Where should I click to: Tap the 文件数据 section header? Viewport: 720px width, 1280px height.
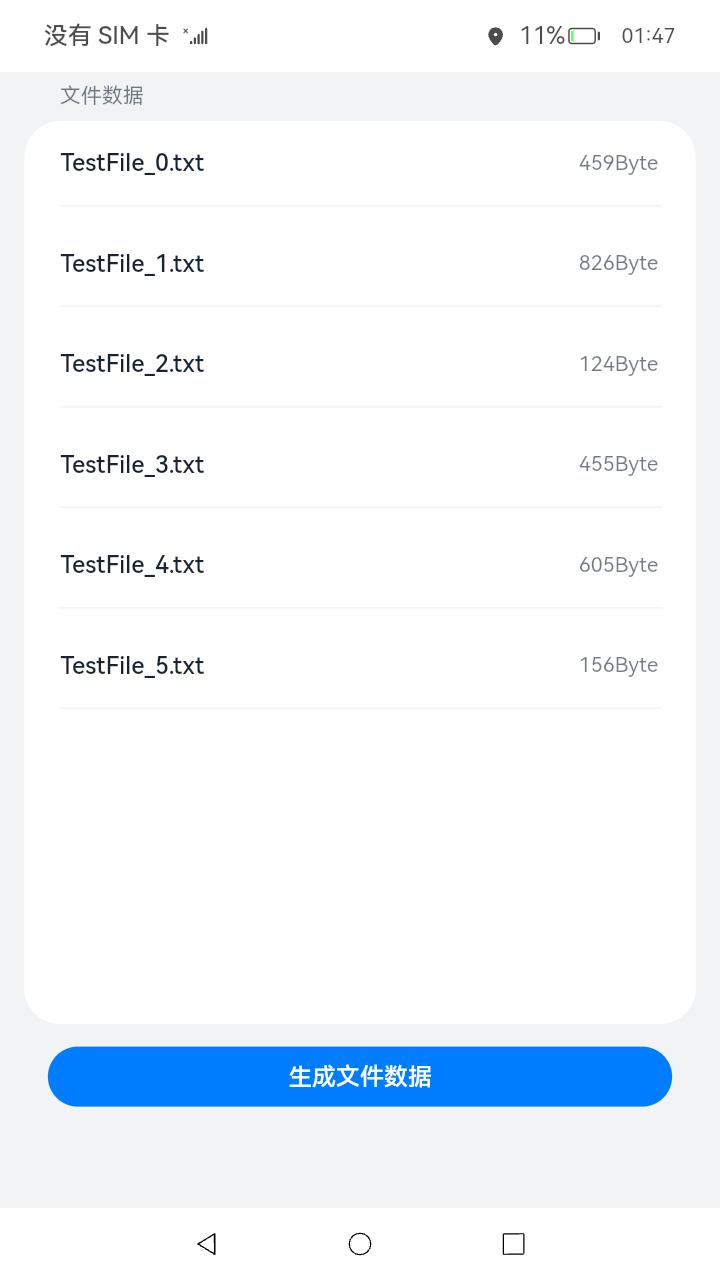pyautogui.click(x=102, y=95)
